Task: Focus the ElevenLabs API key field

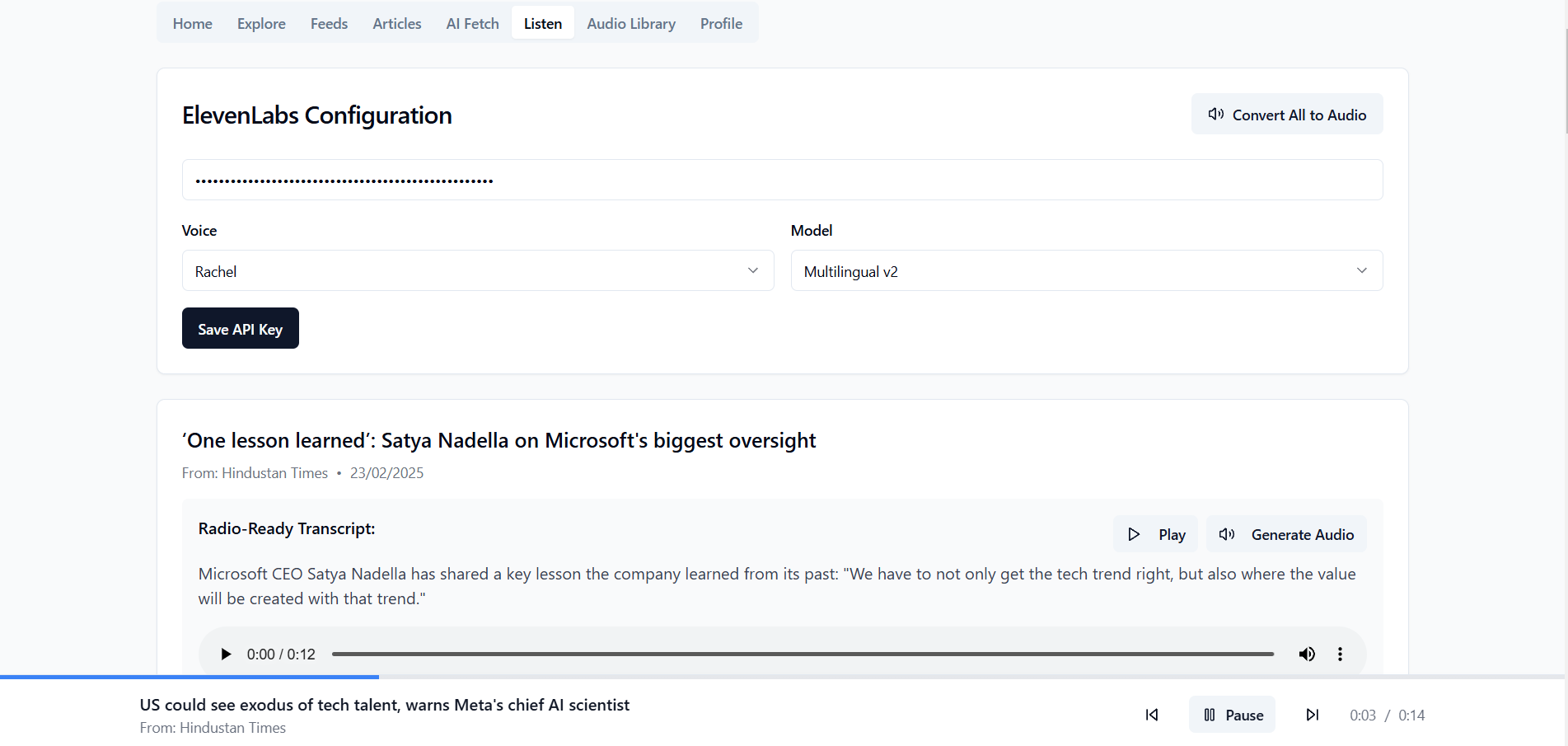Action: (x=782, y=180)
